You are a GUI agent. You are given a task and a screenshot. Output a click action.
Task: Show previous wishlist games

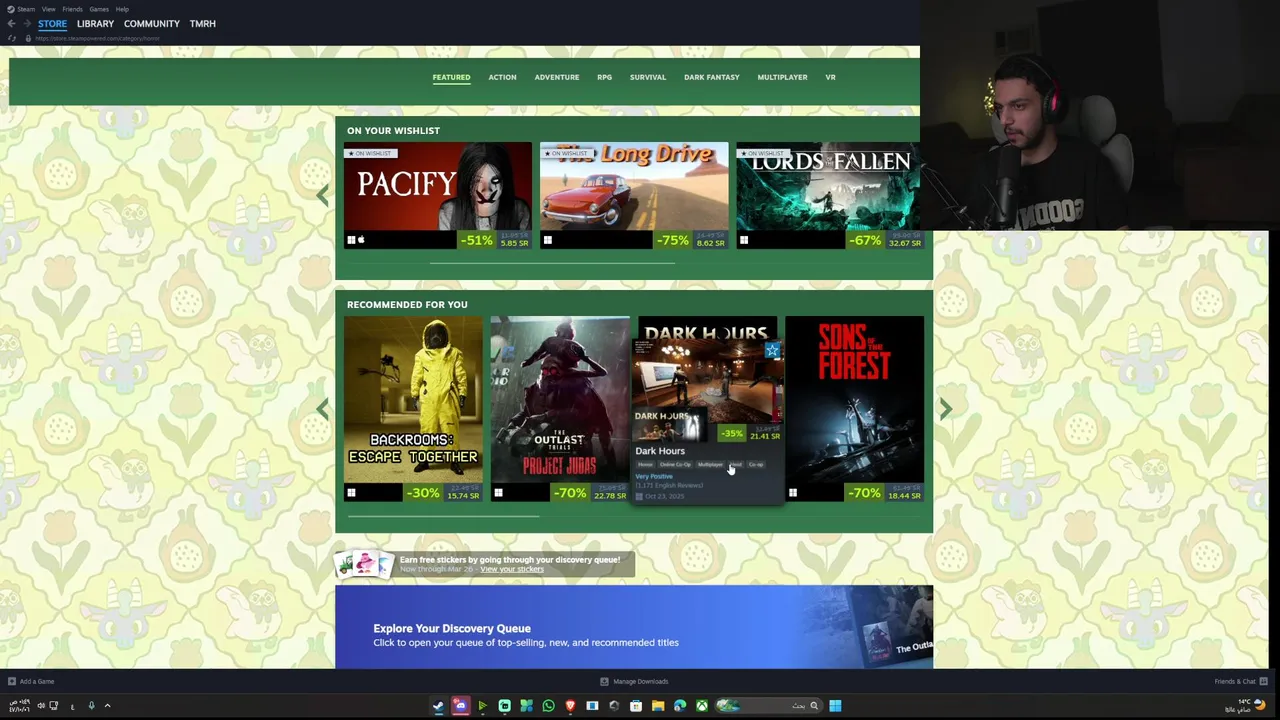coord(322,195)
